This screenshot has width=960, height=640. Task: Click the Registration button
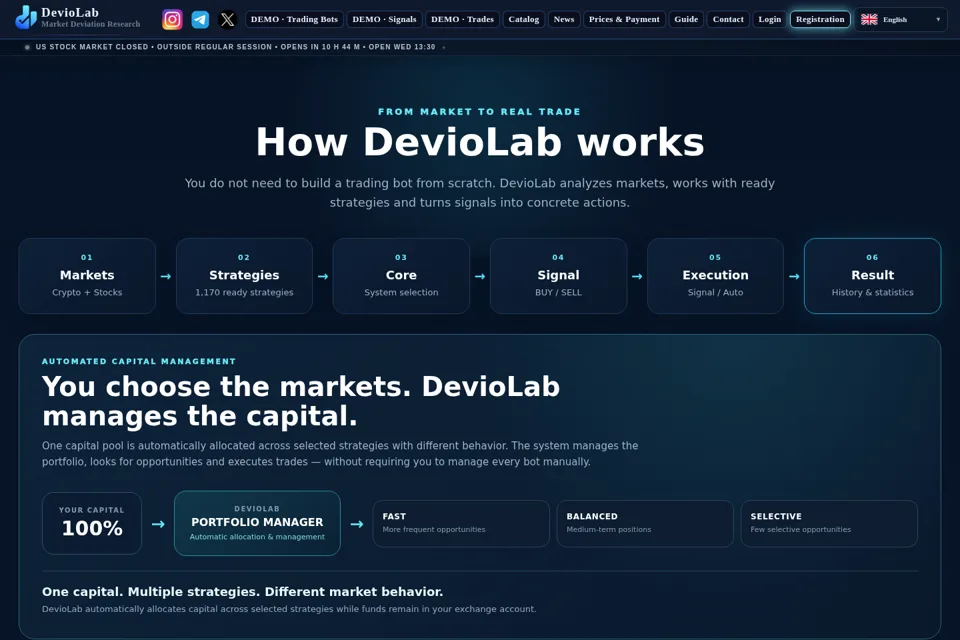(x=820, y=20)
